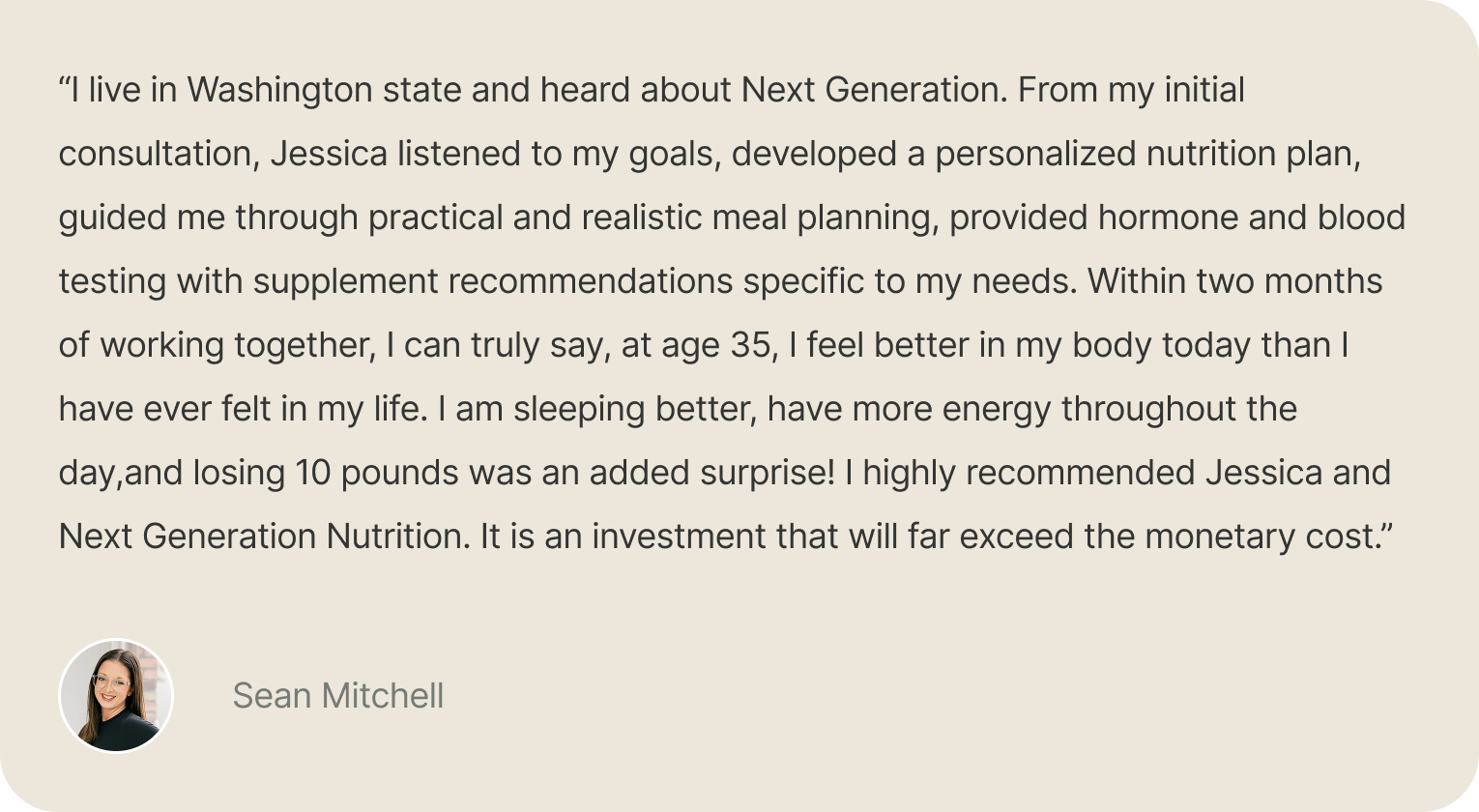Click the phrase "Within two months"
Screen dimensions: 1479x812
[1234, 281]
